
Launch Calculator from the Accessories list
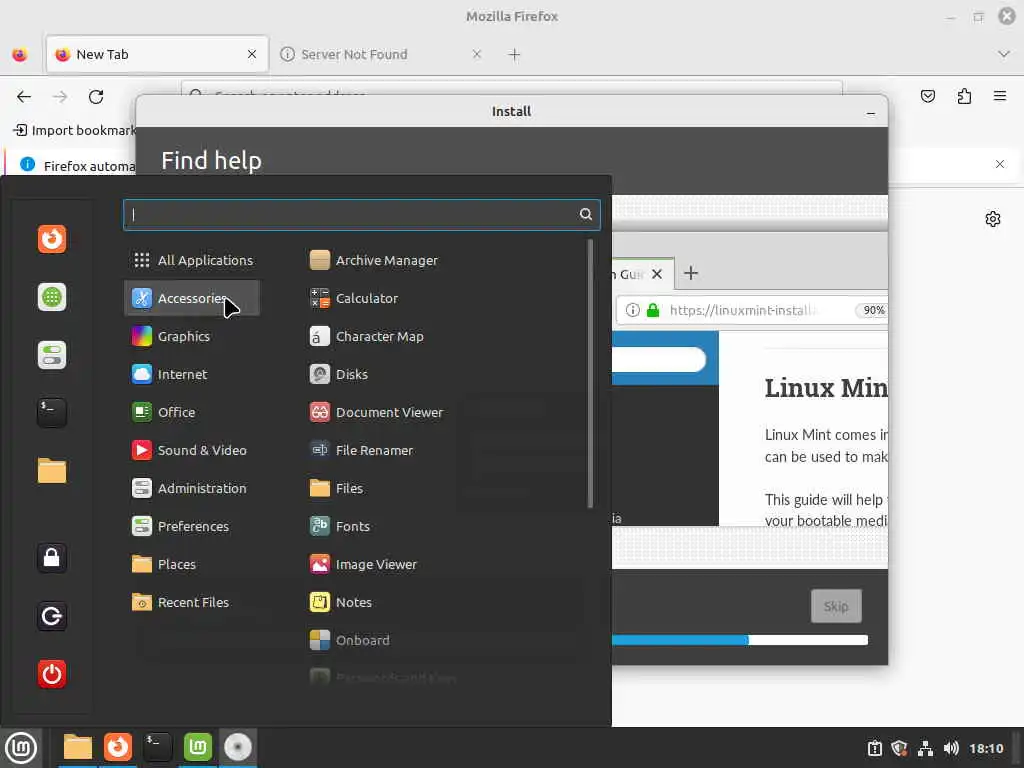(x=355, y=298)
